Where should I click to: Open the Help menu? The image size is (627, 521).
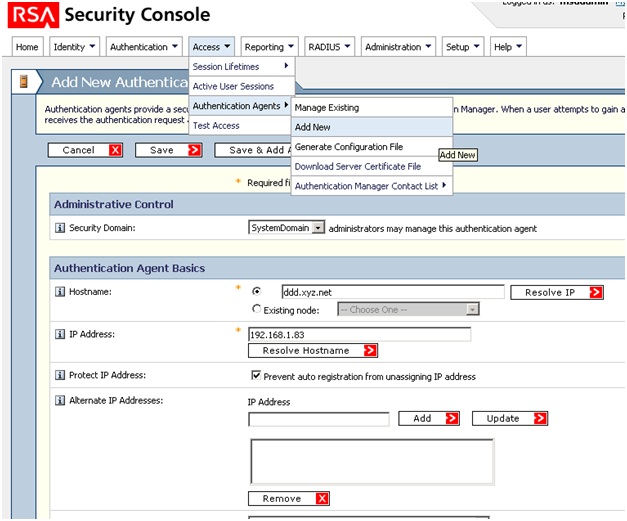[x=508, y=47]
